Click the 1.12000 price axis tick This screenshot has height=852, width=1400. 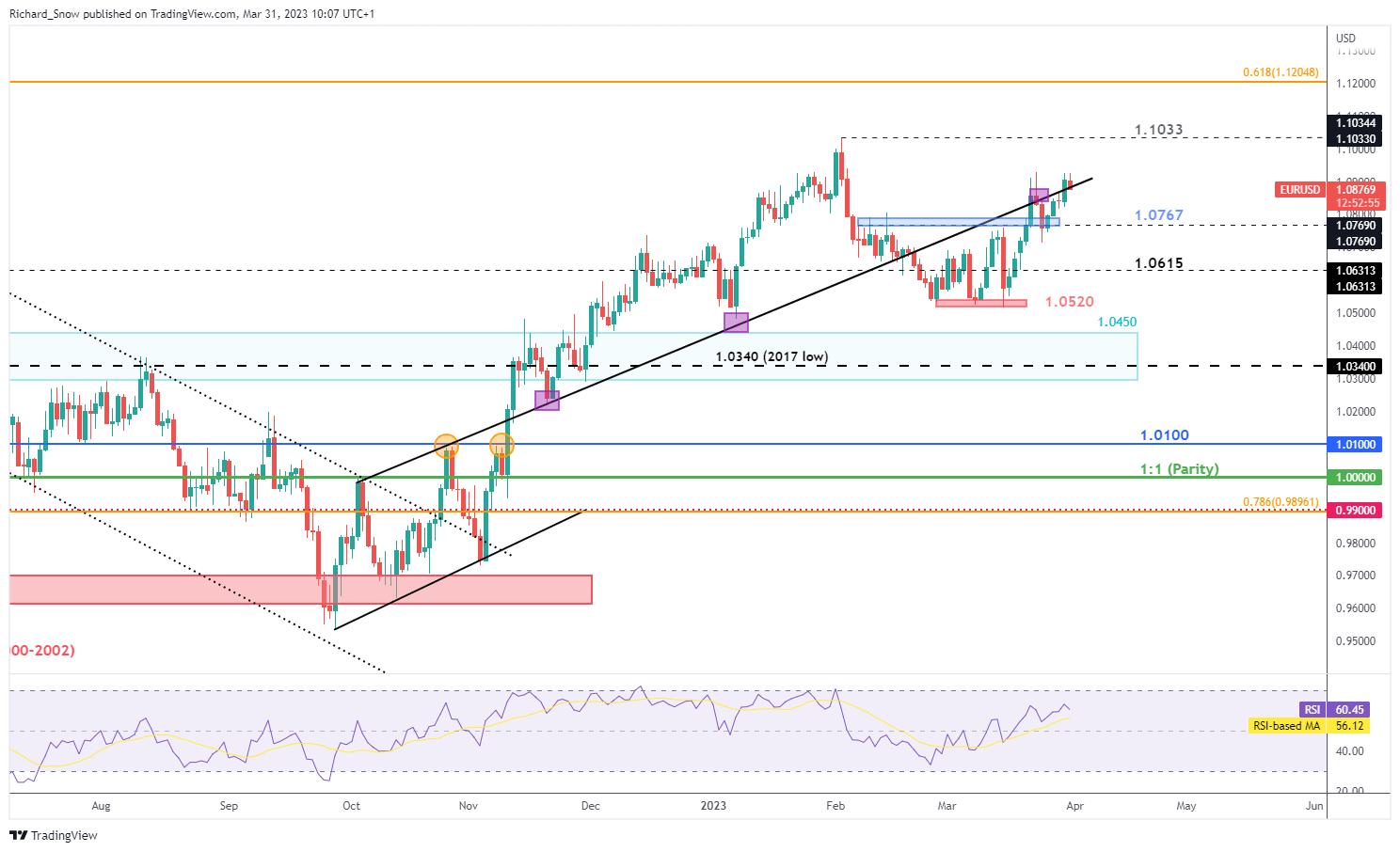click(1356, 84)
